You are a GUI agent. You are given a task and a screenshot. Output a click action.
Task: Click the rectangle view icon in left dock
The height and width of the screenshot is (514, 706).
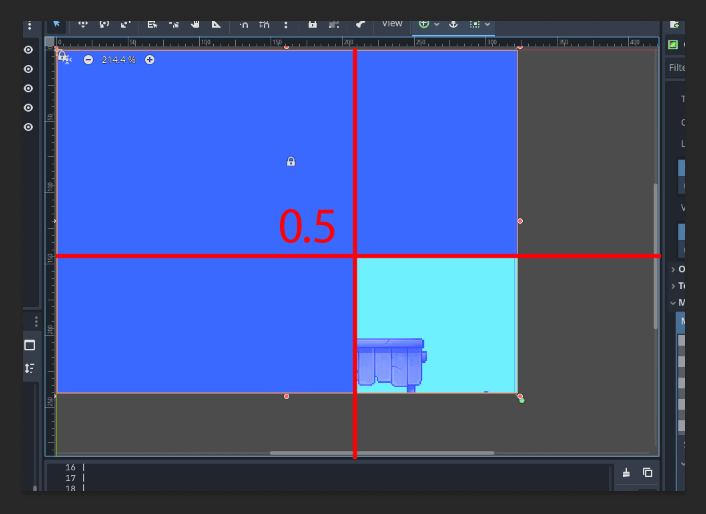pyautogui.click(x=30, y=345)
